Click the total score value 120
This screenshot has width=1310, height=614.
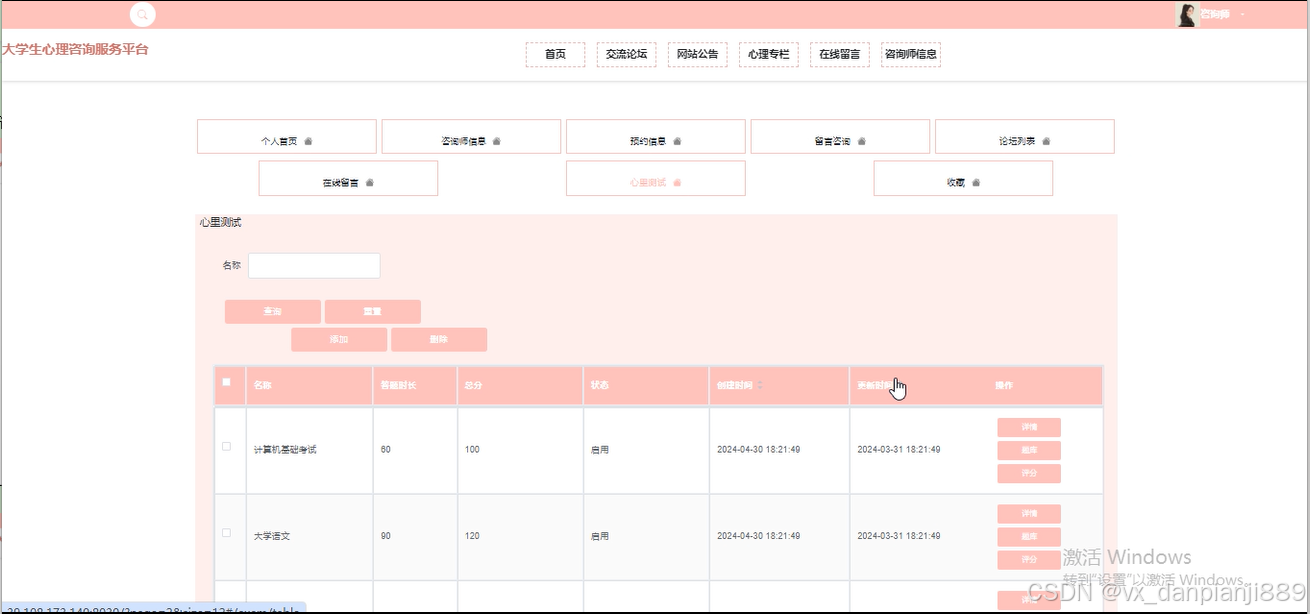[472, 536]
